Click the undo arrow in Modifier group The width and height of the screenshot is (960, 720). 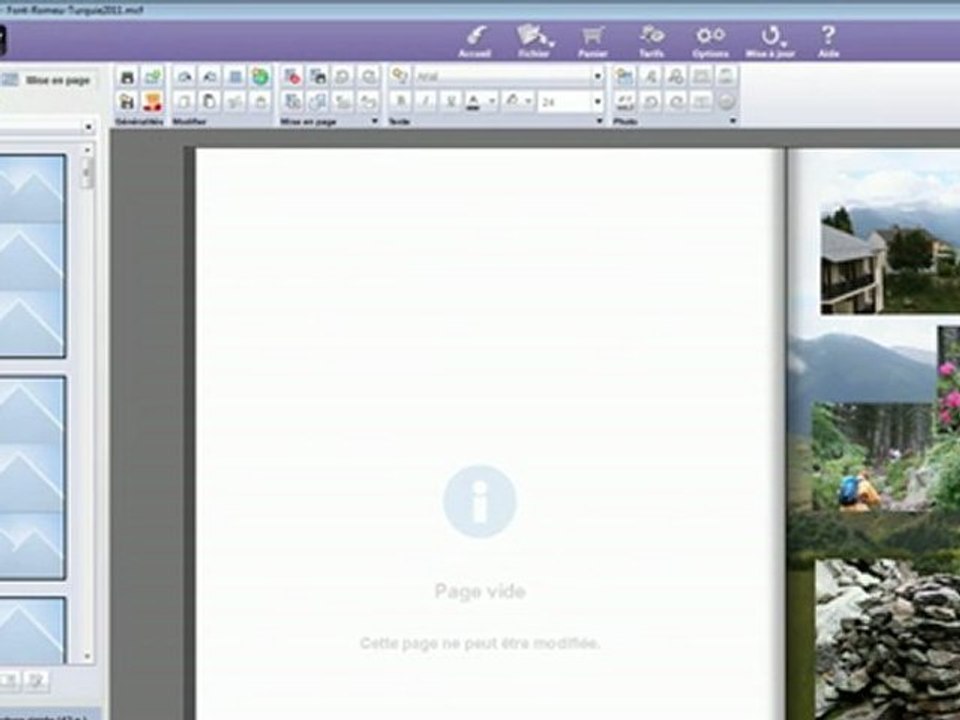tap(184, 77)
